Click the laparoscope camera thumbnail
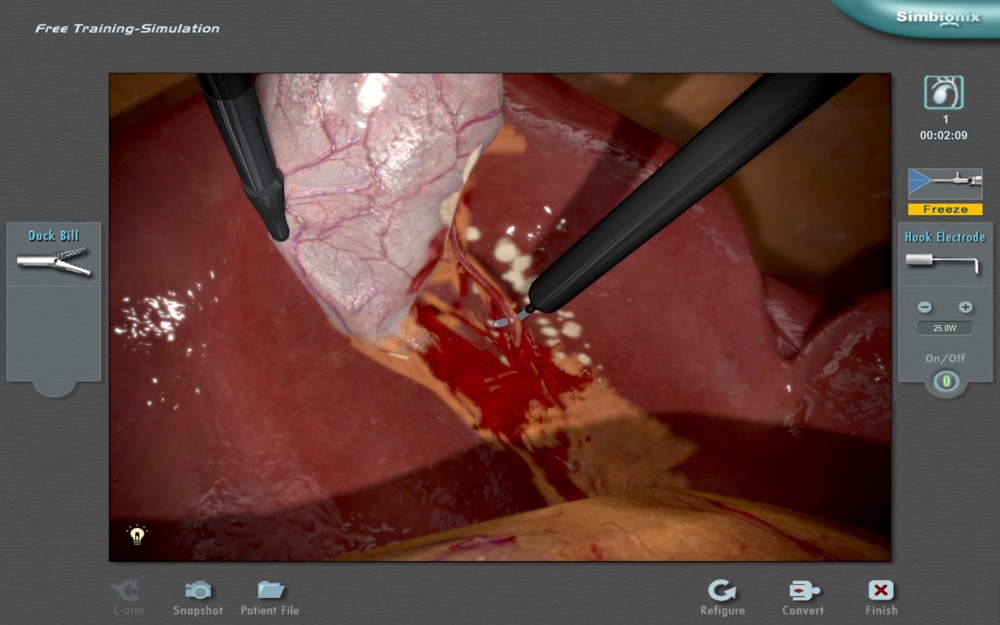This screenshot has height=625, width=1000. [x=945, y=184]
